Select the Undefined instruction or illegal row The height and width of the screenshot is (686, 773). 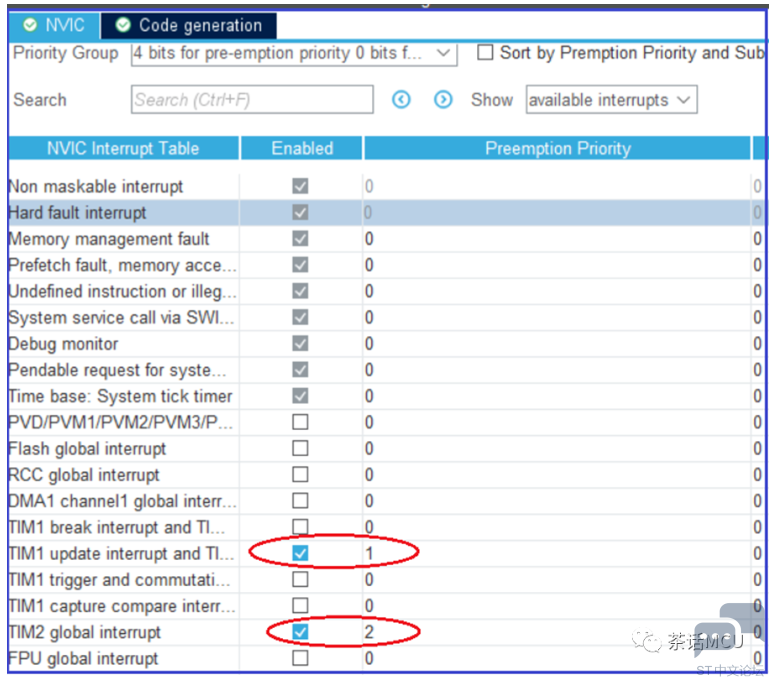click(x=386, y=291)
